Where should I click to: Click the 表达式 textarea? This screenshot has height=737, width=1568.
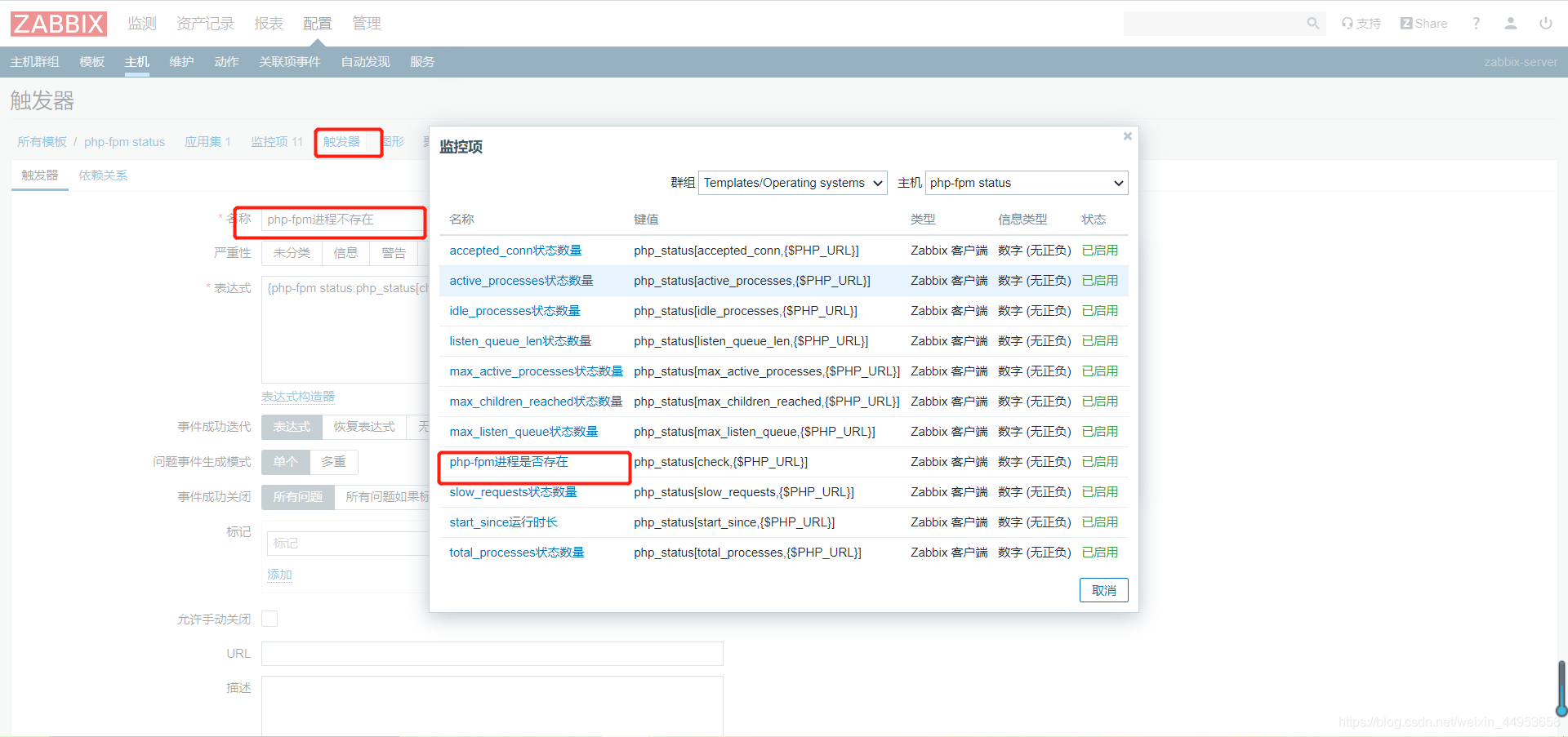(x=345, y=330)
